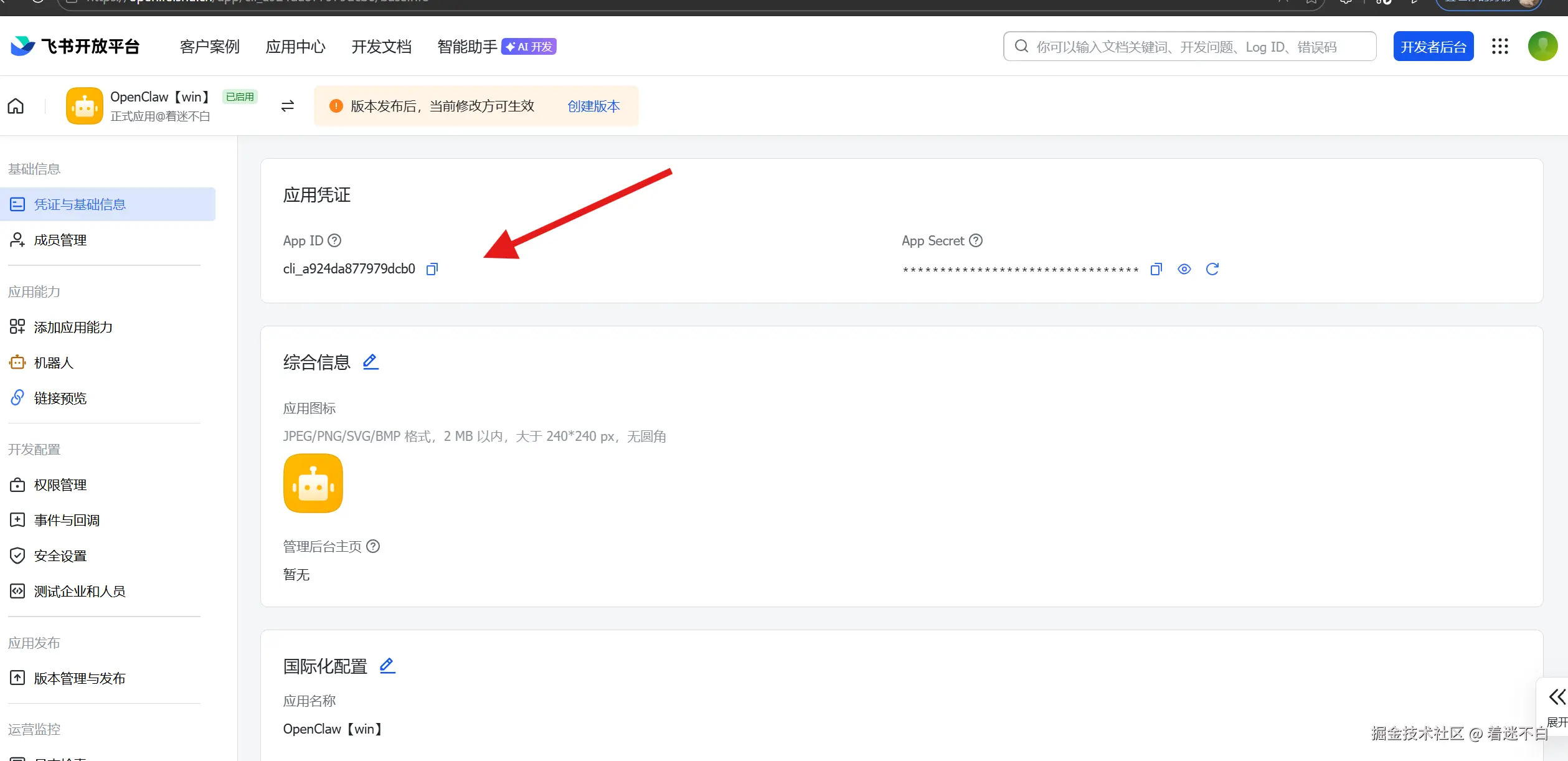
Task: Open the nine-dot apps grid
Action: (1500, 47)
